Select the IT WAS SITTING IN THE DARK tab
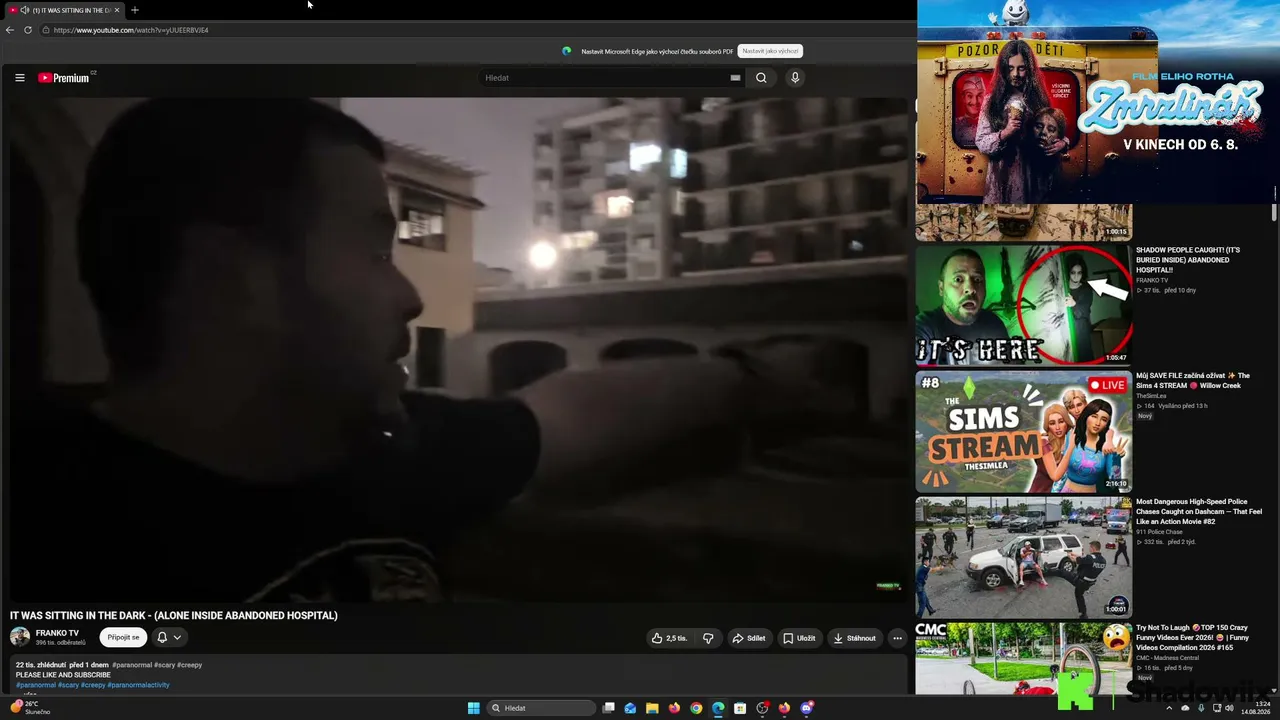The image size is (1280, 720). [65, 10]
